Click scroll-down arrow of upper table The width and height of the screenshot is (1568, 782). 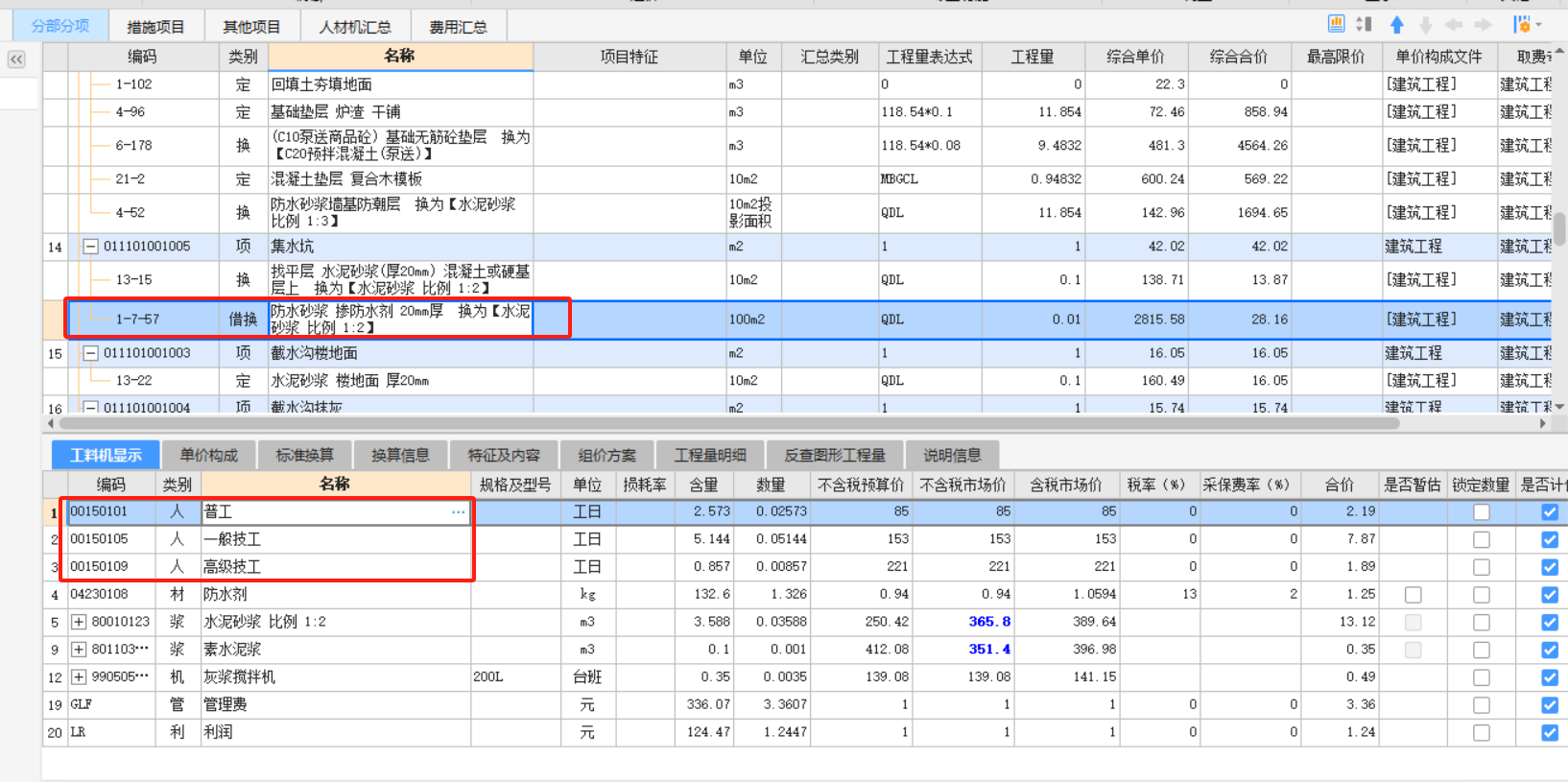[1559, 408]
